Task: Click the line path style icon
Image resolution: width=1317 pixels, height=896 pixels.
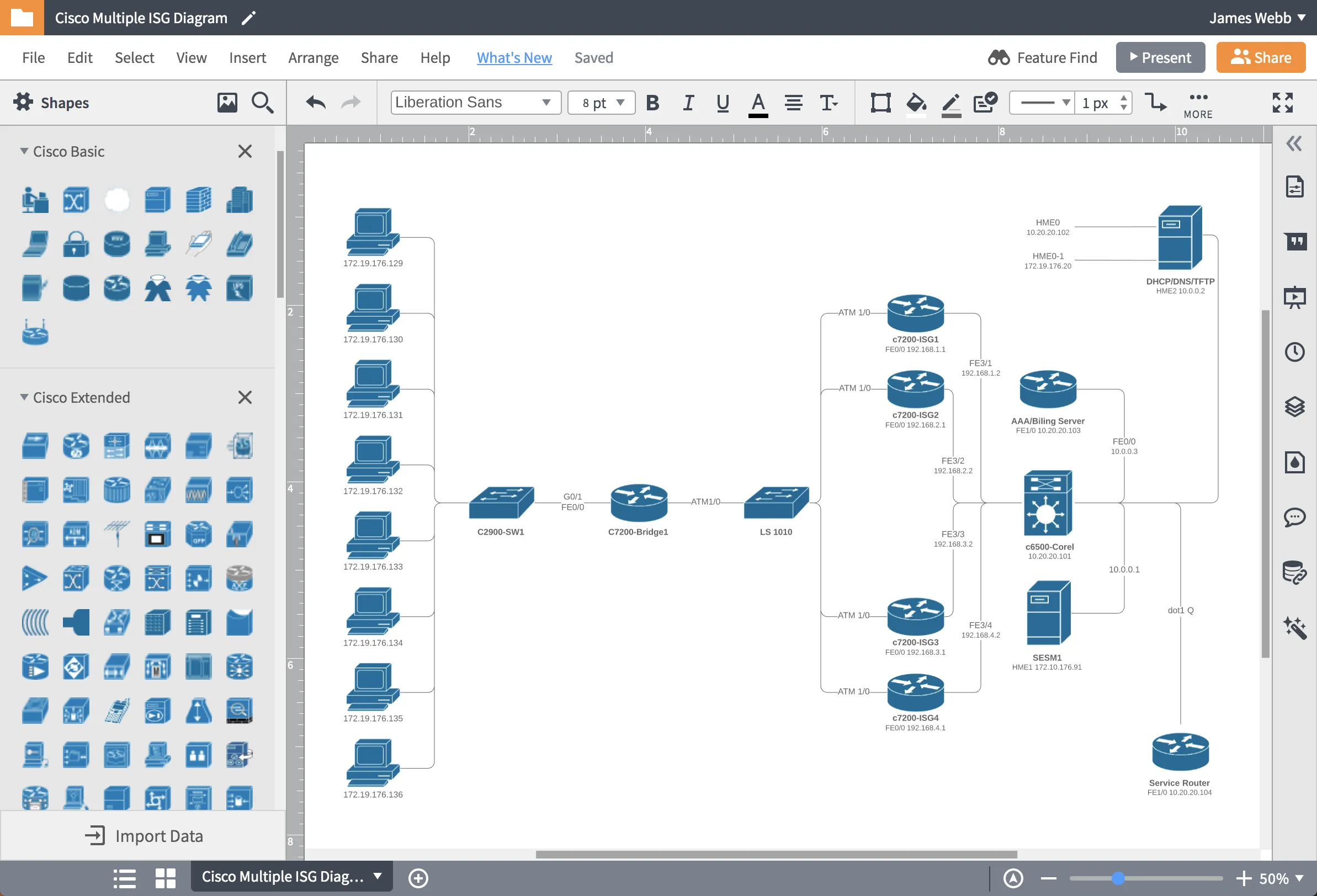Action: click(x=1155, y=103)
